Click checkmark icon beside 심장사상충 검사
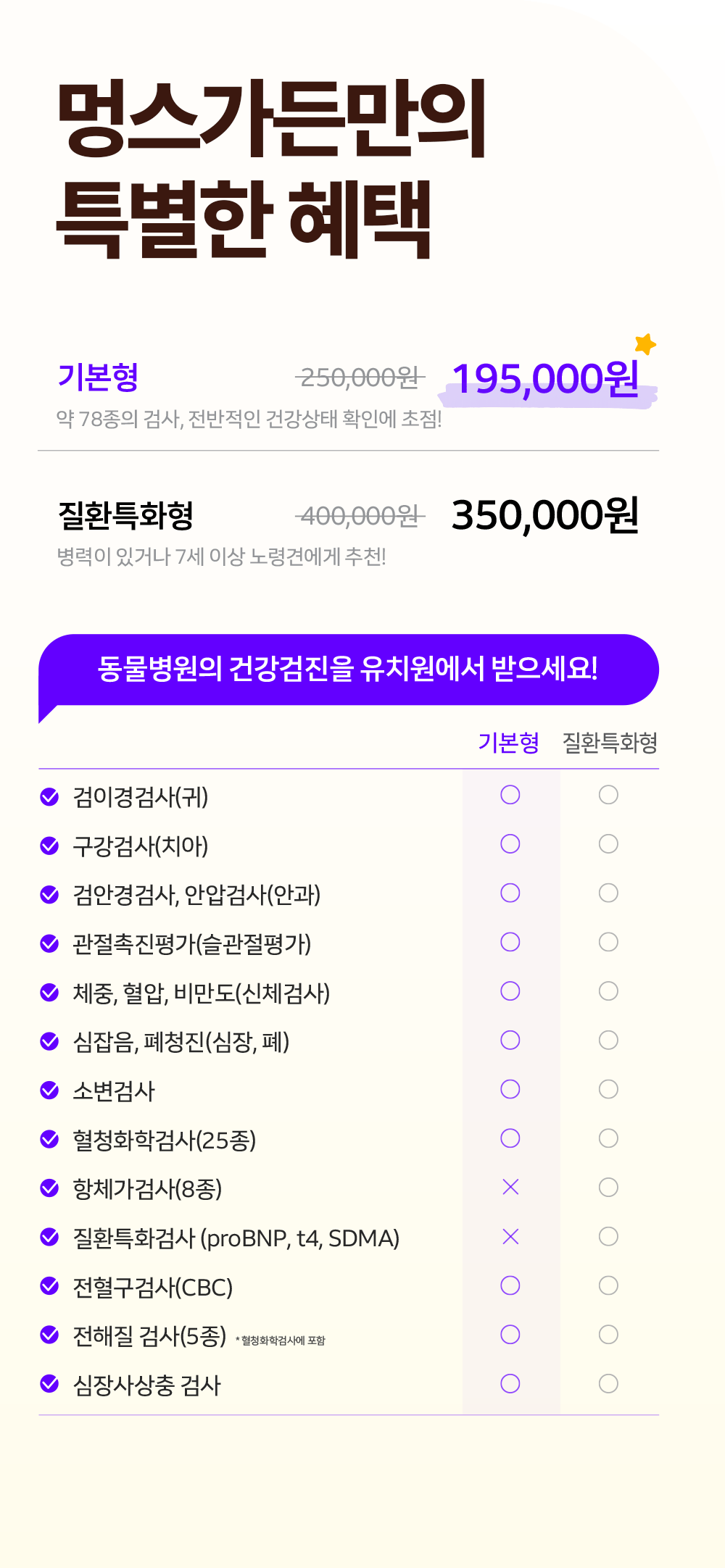Screen dimensions: 725x1568 tap(49, 1384)
